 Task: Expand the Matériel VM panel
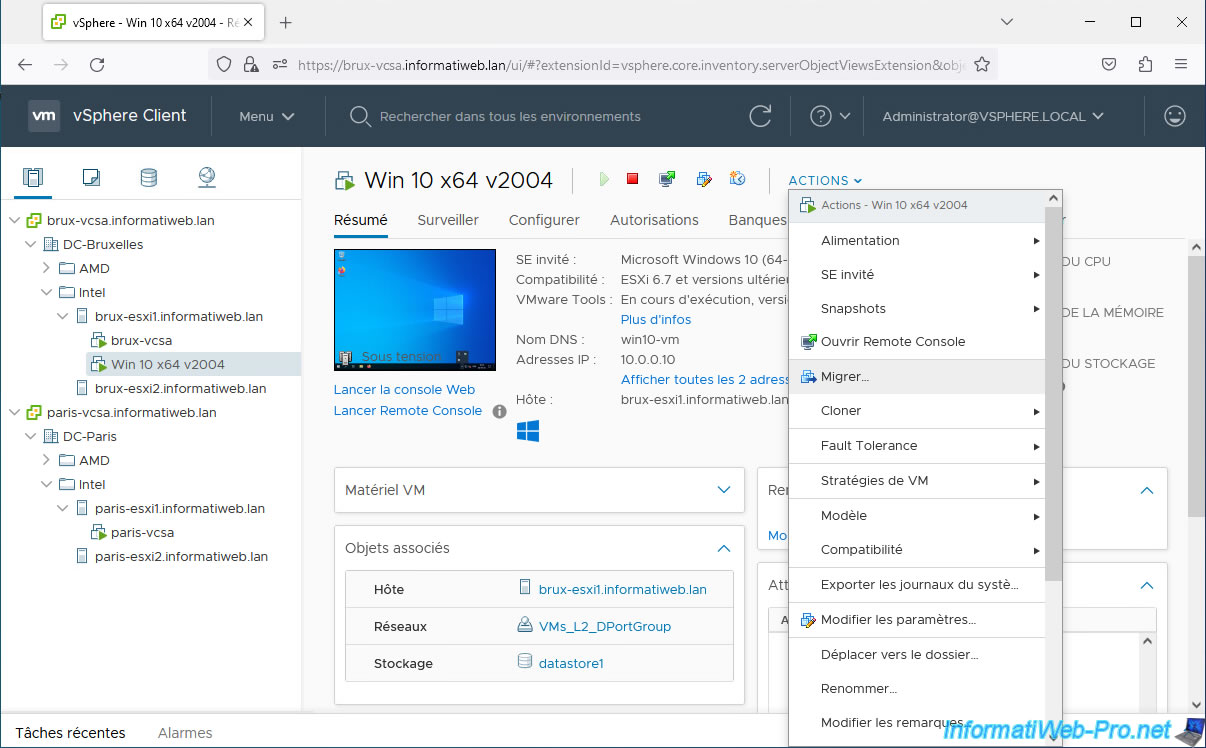click(x=725, y=490)
